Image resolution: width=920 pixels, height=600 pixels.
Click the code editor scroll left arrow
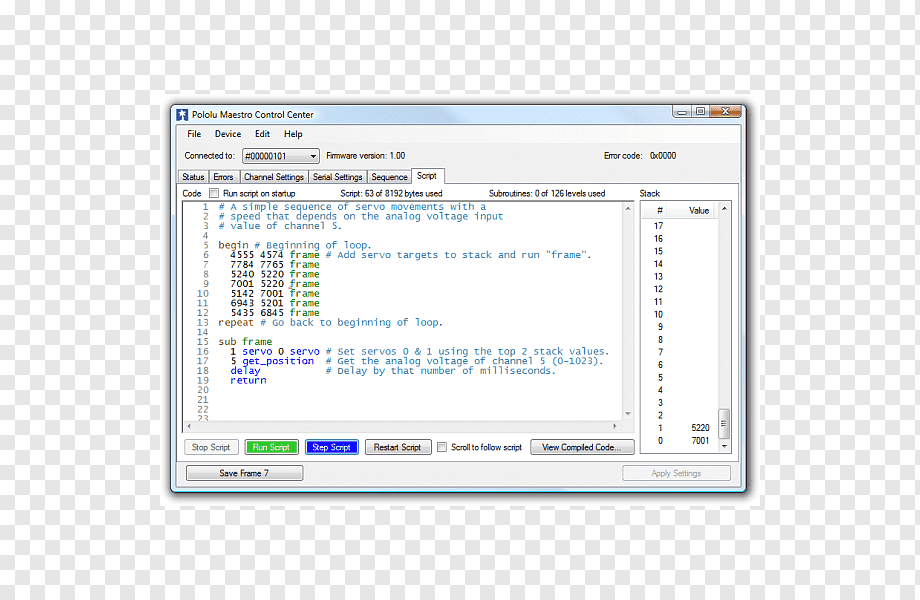(189, 426)
